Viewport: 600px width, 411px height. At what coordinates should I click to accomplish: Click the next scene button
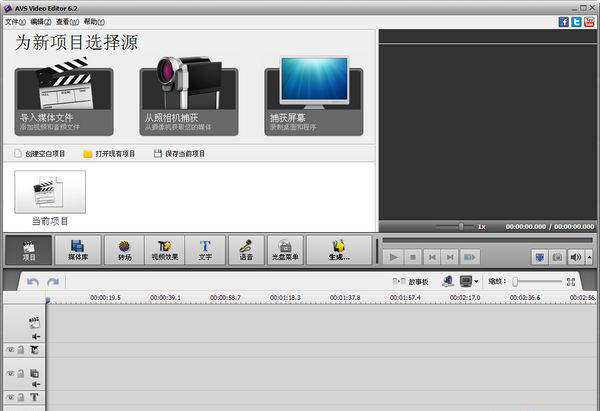[470, 257]
